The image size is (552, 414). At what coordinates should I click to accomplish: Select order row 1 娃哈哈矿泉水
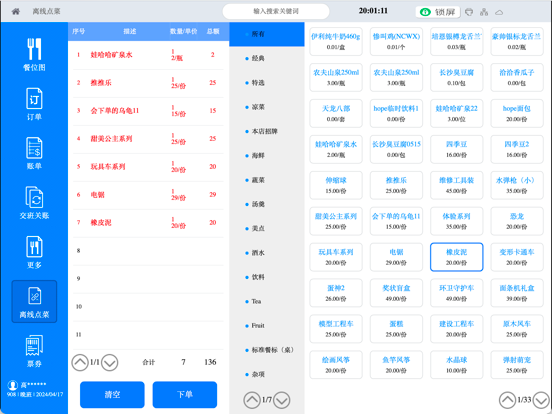coord(148,55)
